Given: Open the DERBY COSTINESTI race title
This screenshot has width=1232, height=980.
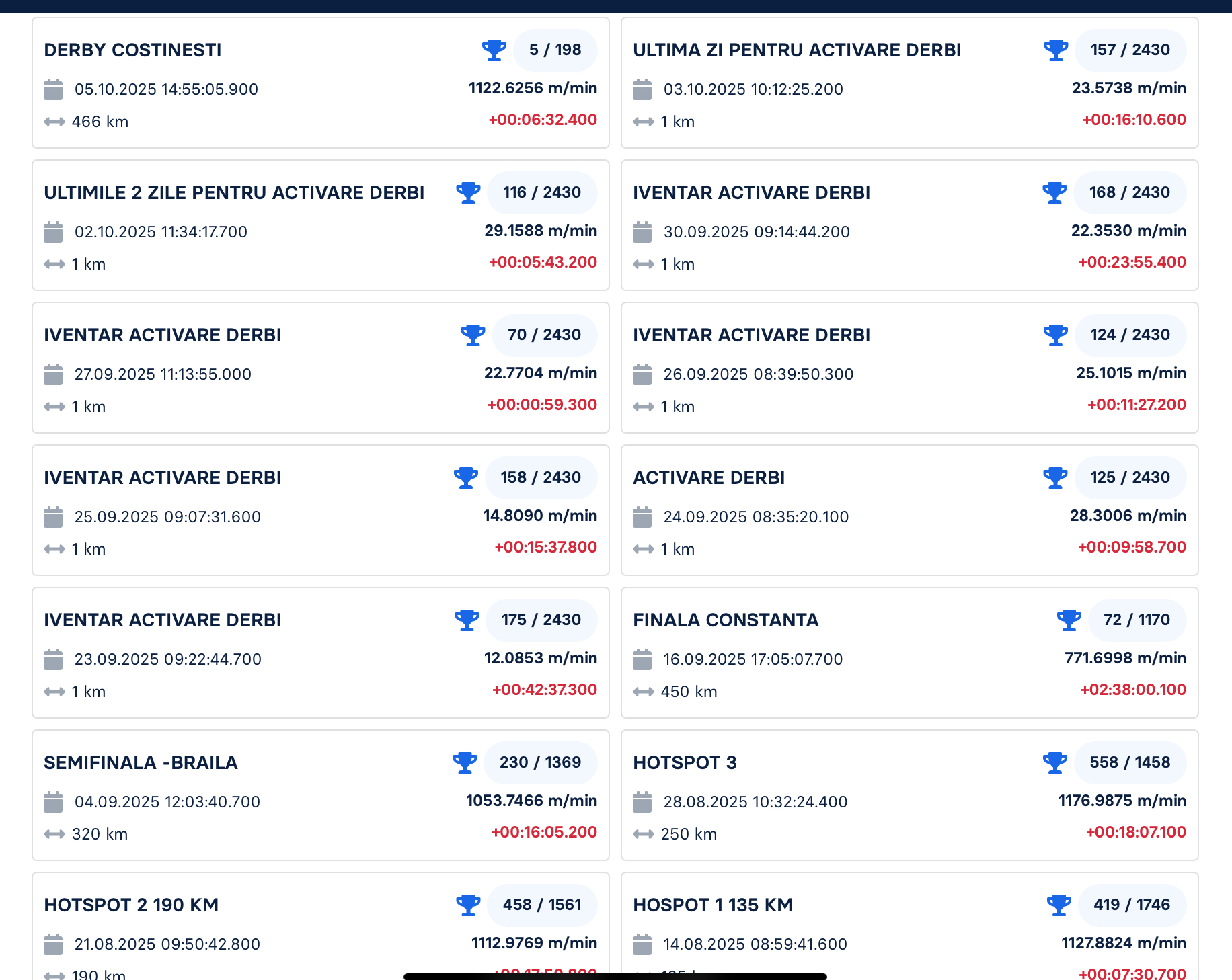Looking at the screenshot, I should [x=132, y=50].
